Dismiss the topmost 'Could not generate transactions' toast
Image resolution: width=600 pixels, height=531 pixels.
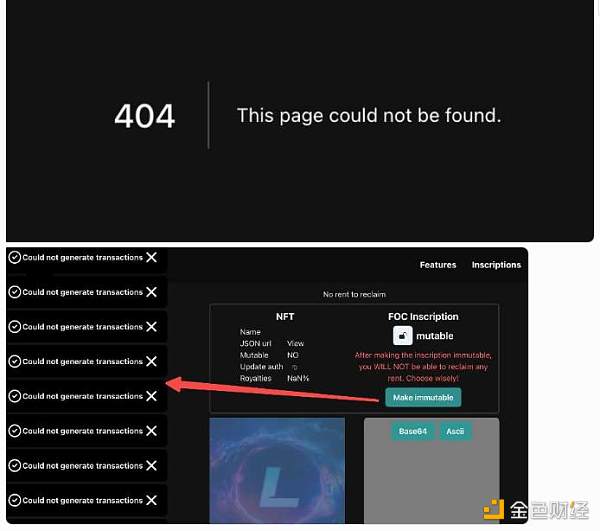(x=152, y=257)
